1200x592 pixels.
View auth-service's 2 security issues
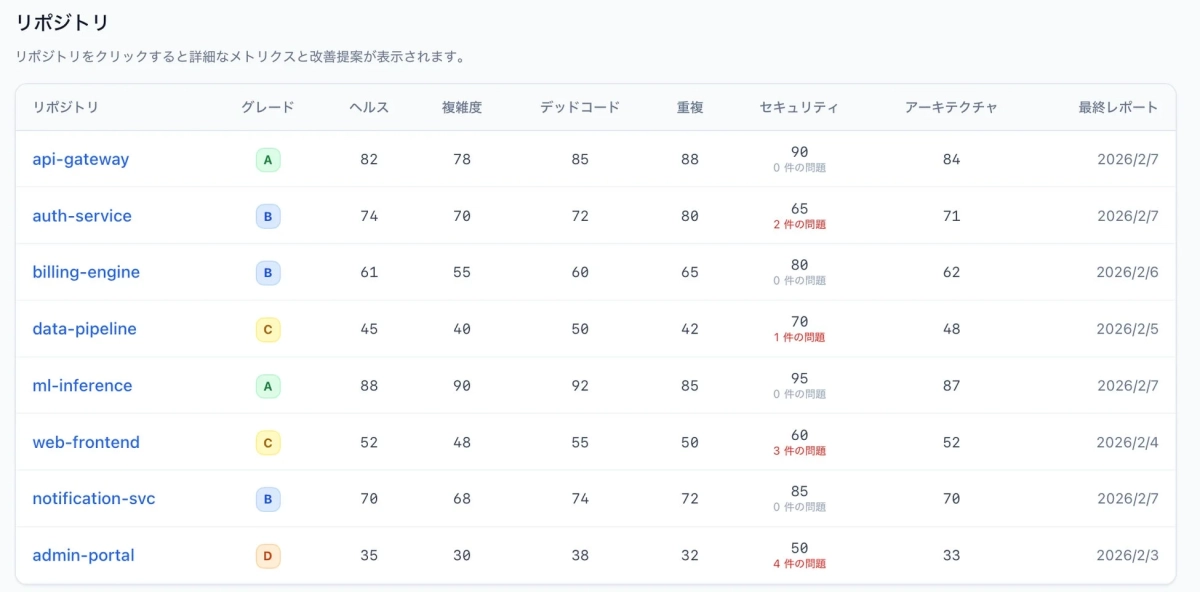pos(800,223)
